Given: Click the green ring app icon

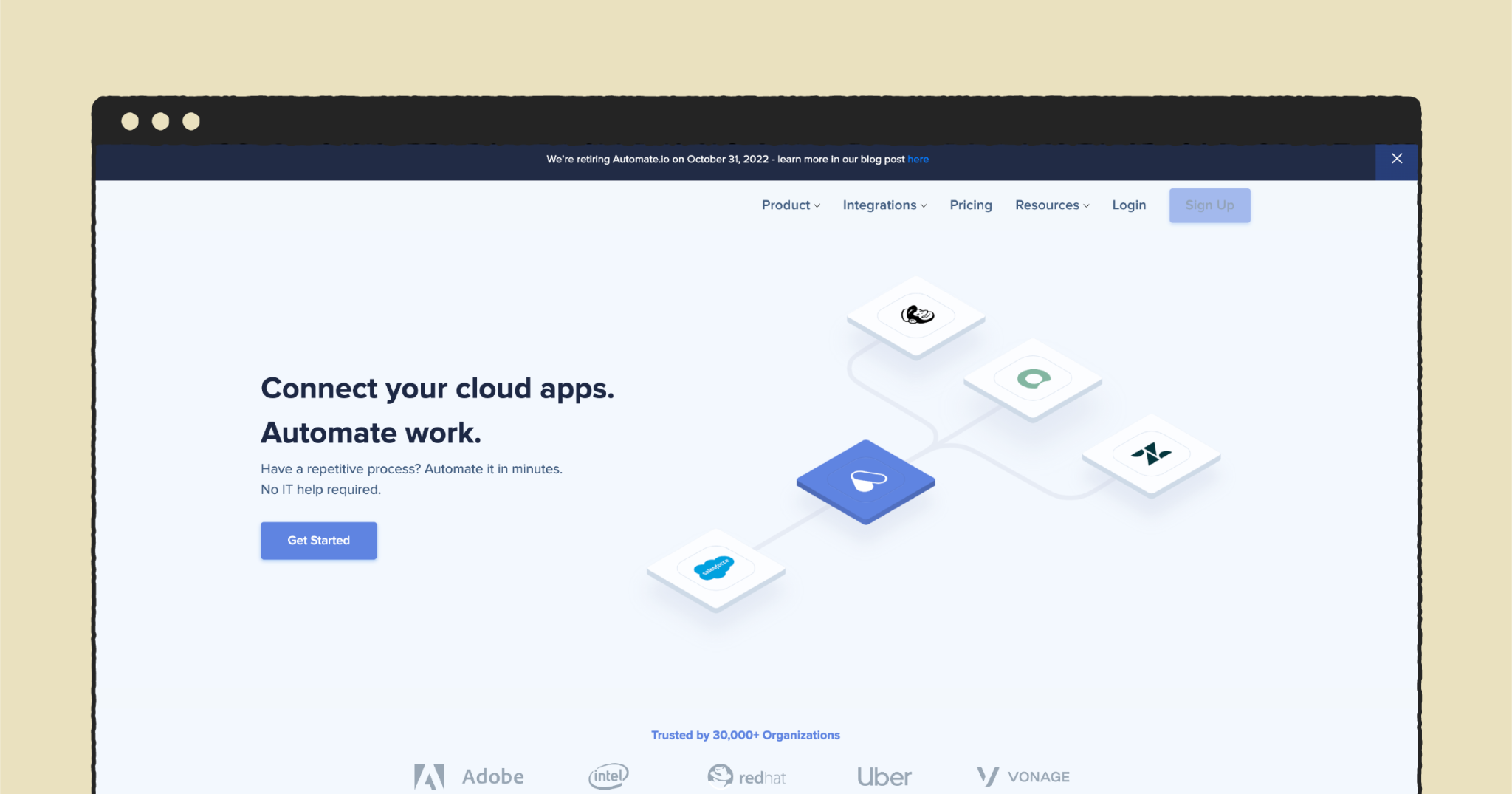Looking at the screenshot, I should point(1032,377).
